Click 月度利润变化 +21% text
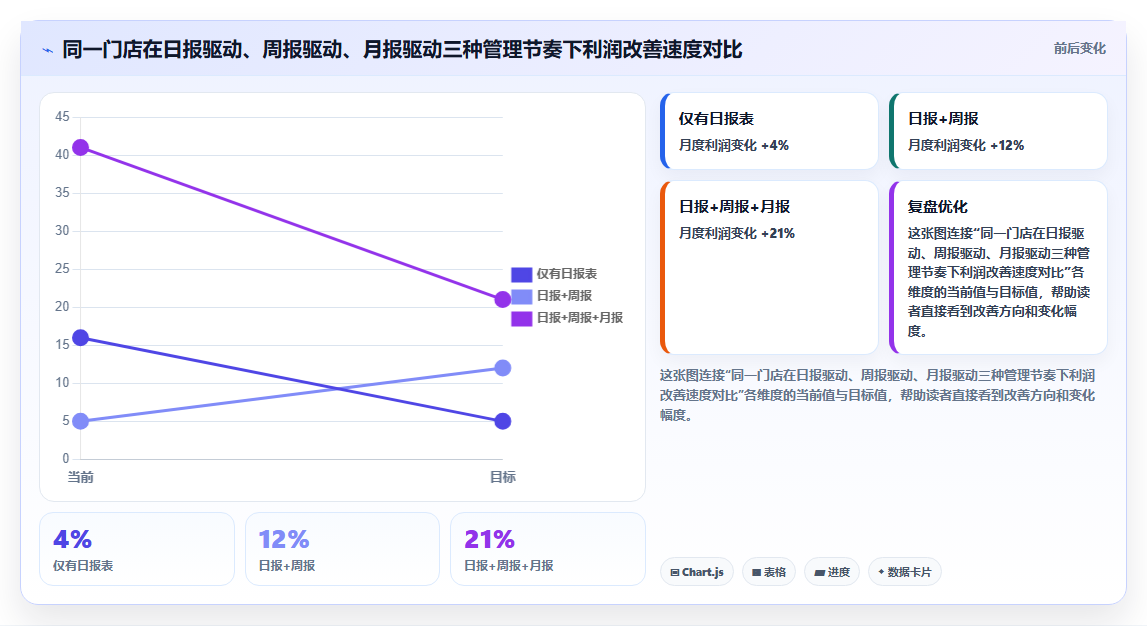The height and width of the screenshot is (626, 1147). (x=737, y=233)
